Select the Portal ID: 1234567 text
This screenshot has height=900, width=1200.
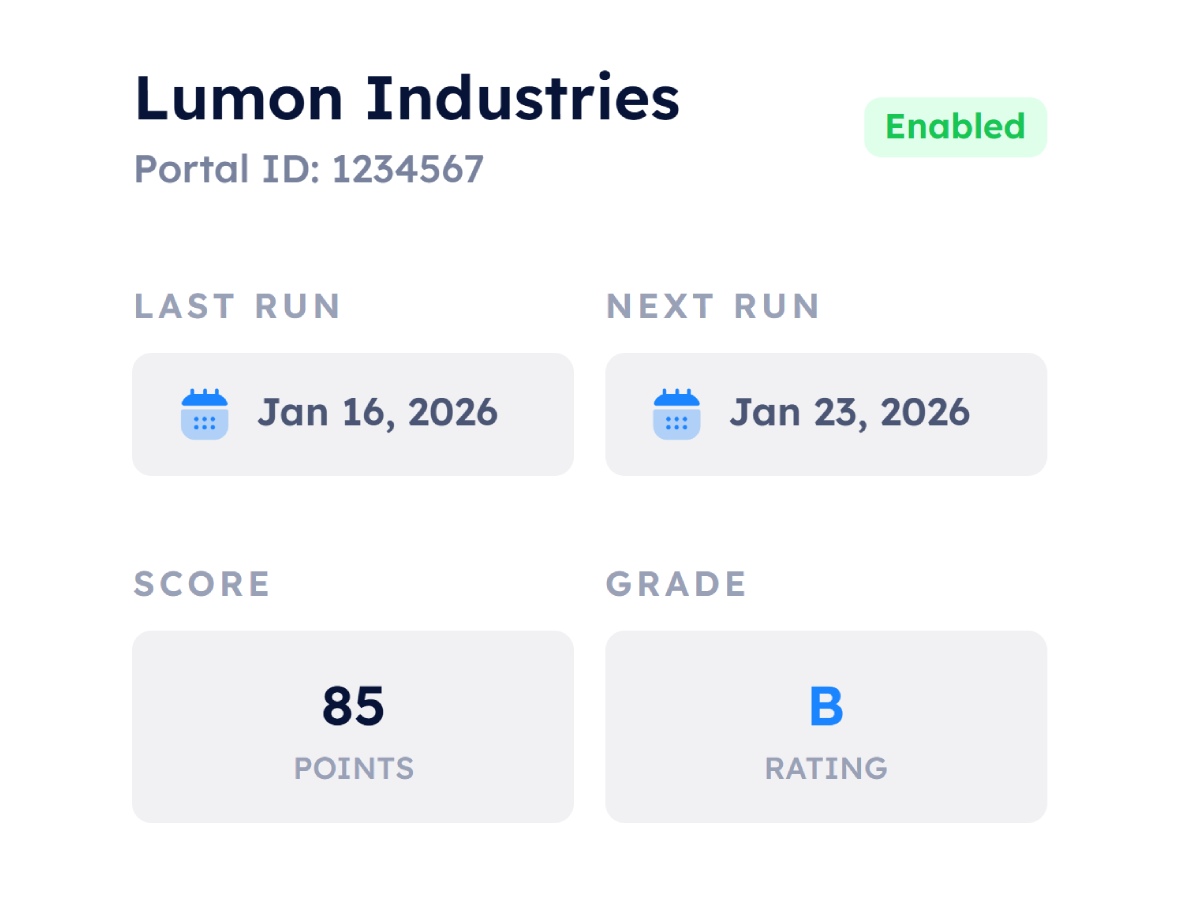[x=309, y=169]
